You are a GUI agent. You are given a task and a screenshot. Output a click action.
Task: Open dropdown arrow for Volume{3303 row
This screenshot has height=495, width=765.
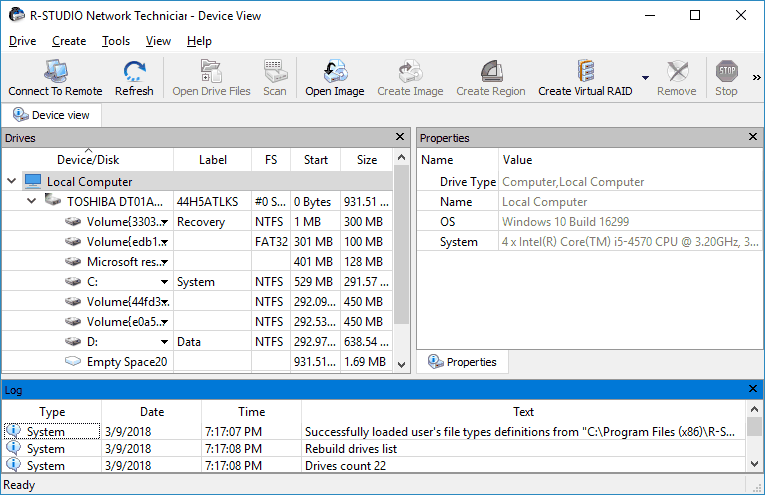tap(165, 222)
